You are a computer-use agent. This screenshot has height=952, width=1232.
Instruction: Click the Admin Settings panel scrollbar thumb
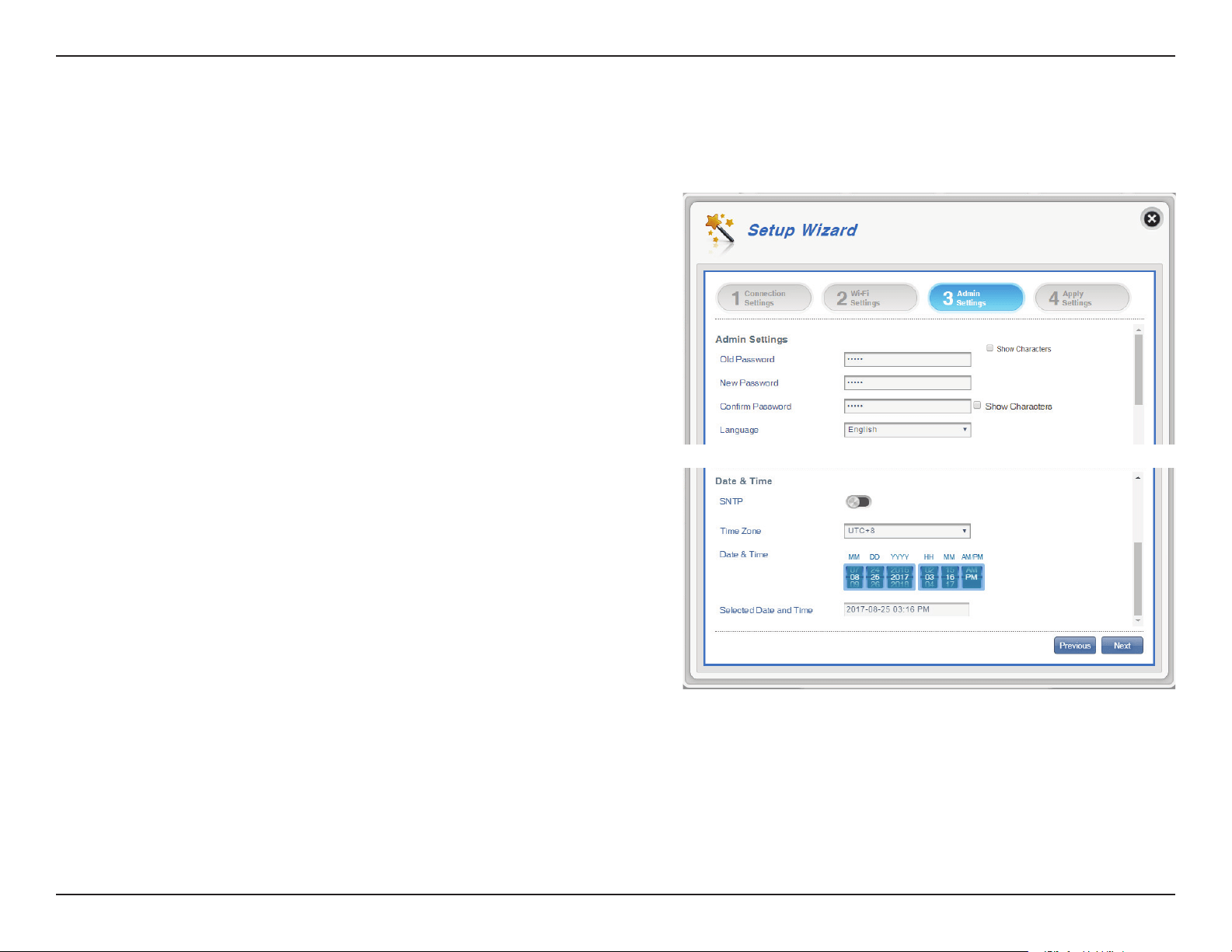coord(1138,370)
